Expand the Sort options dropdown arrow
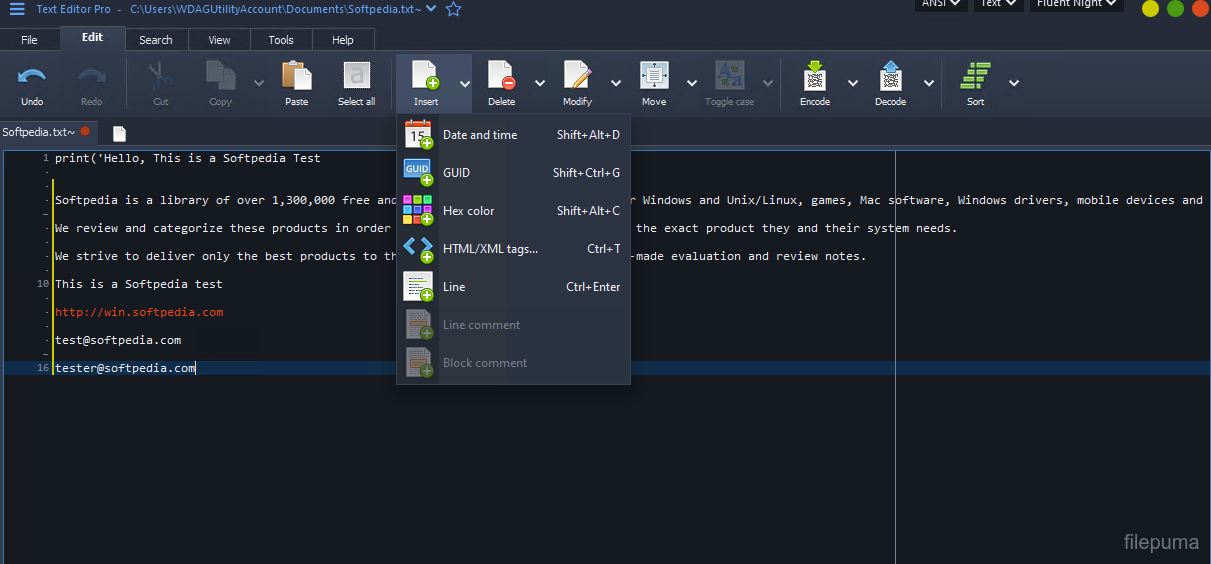The image size is (1211, 564). (x=1014, y=83)
